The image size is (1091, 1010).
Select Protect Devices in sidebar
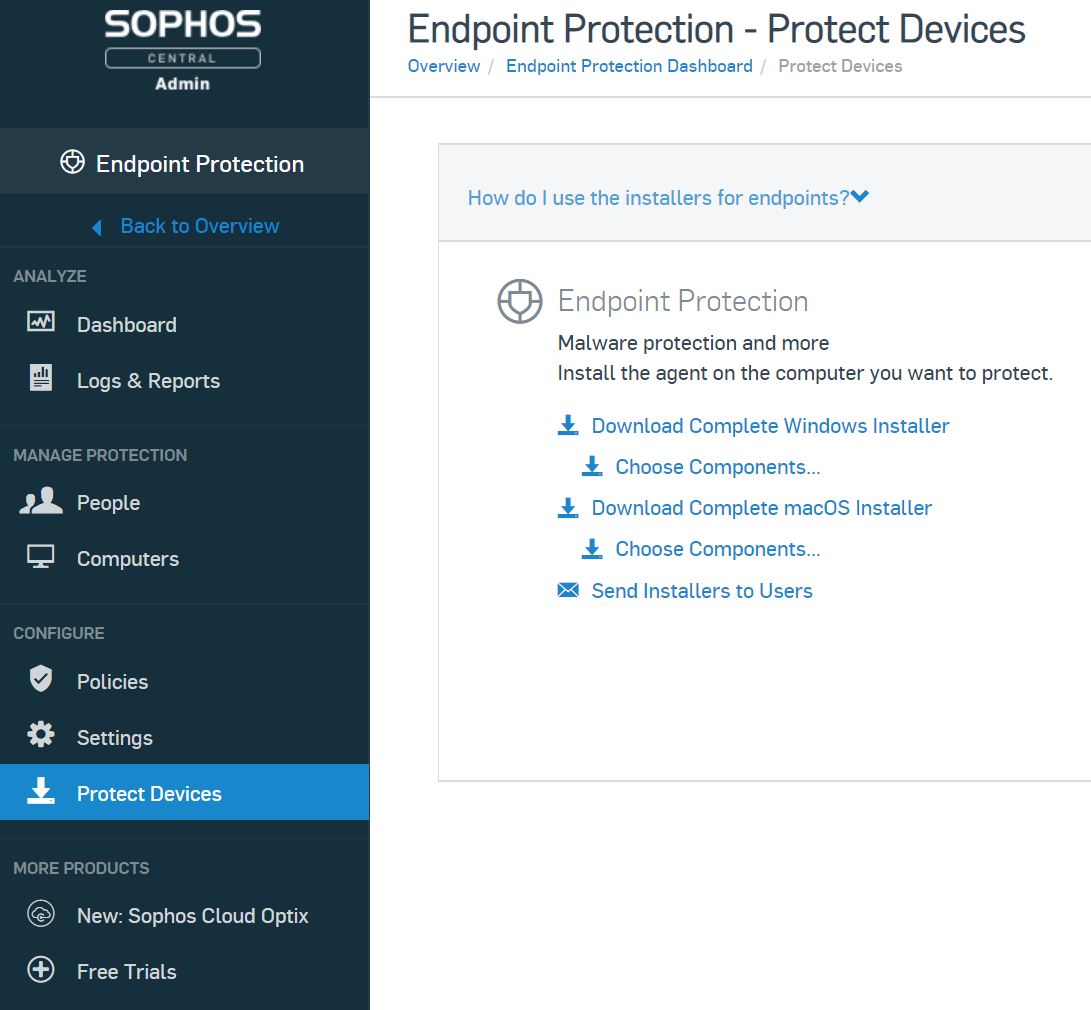coord(184,792)
